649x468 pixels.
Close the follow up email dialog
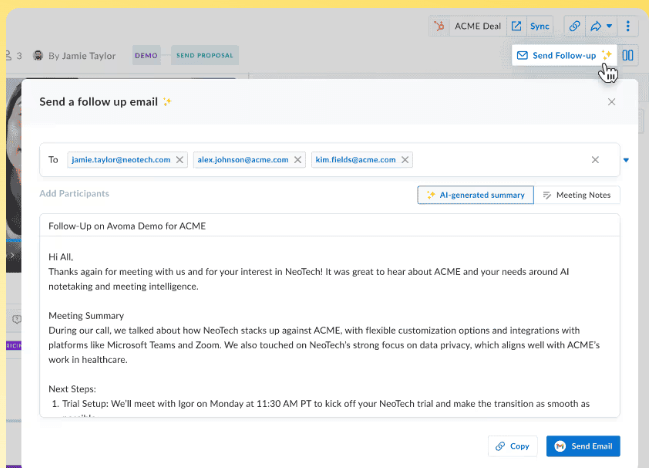[611, 102]
